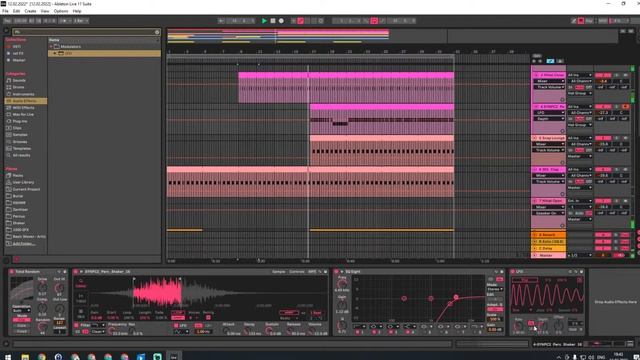Screen dimensions: 640x360
Task: Expand the highlighted LFO item in the browser
Action: 55,53
